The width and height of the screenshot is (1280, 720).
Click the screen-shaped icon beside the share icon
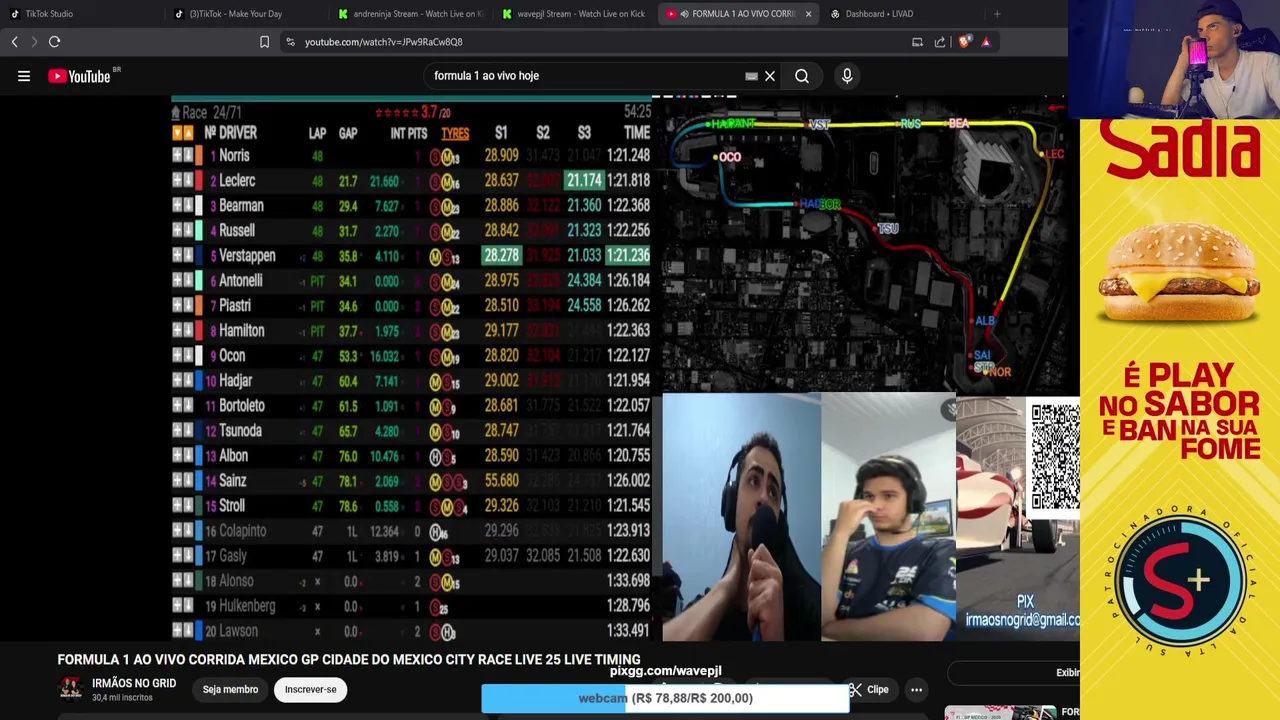917,42
